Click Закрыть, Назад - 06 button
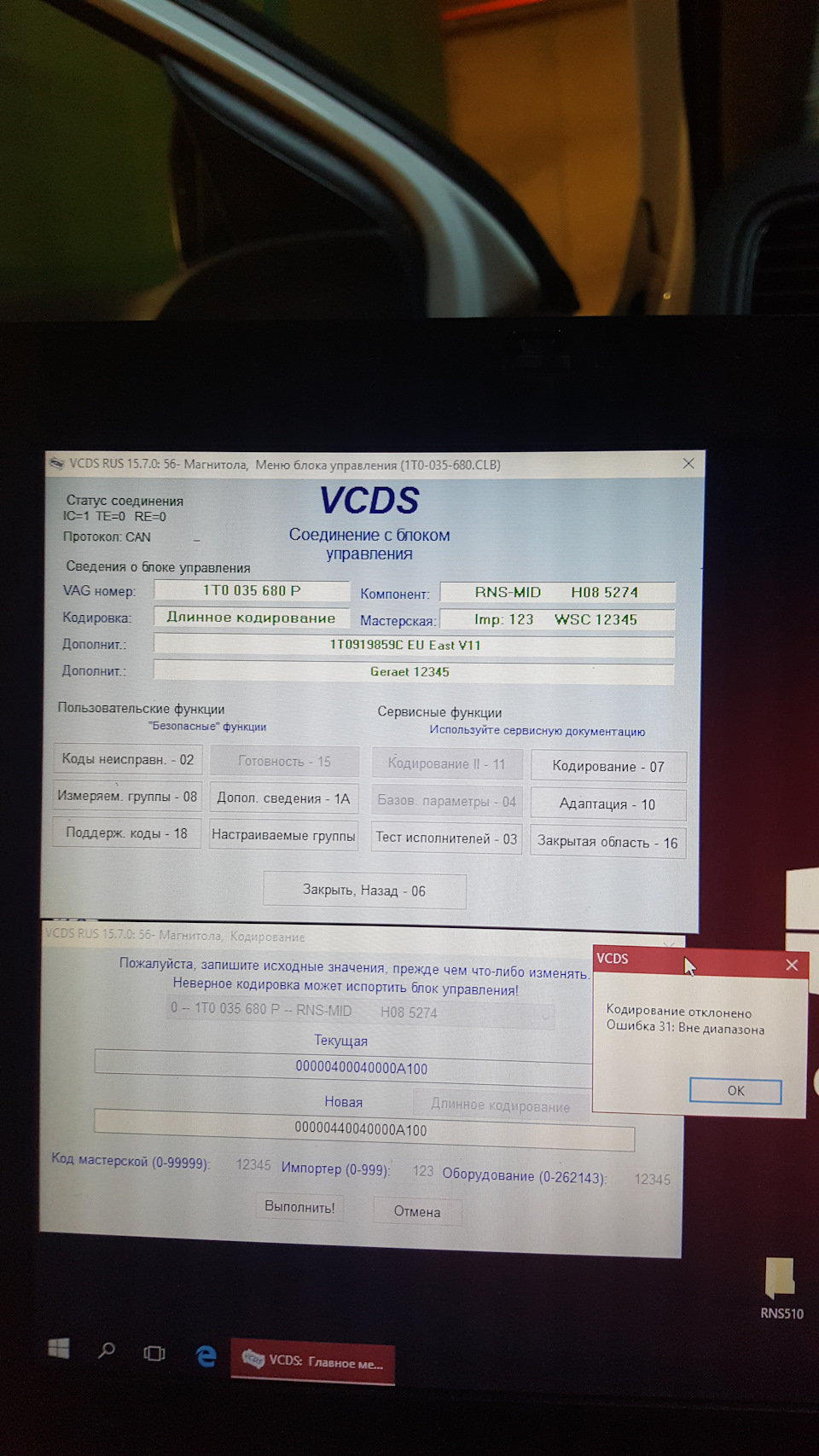Viewport: 819px width, 1456px height. 364,890
